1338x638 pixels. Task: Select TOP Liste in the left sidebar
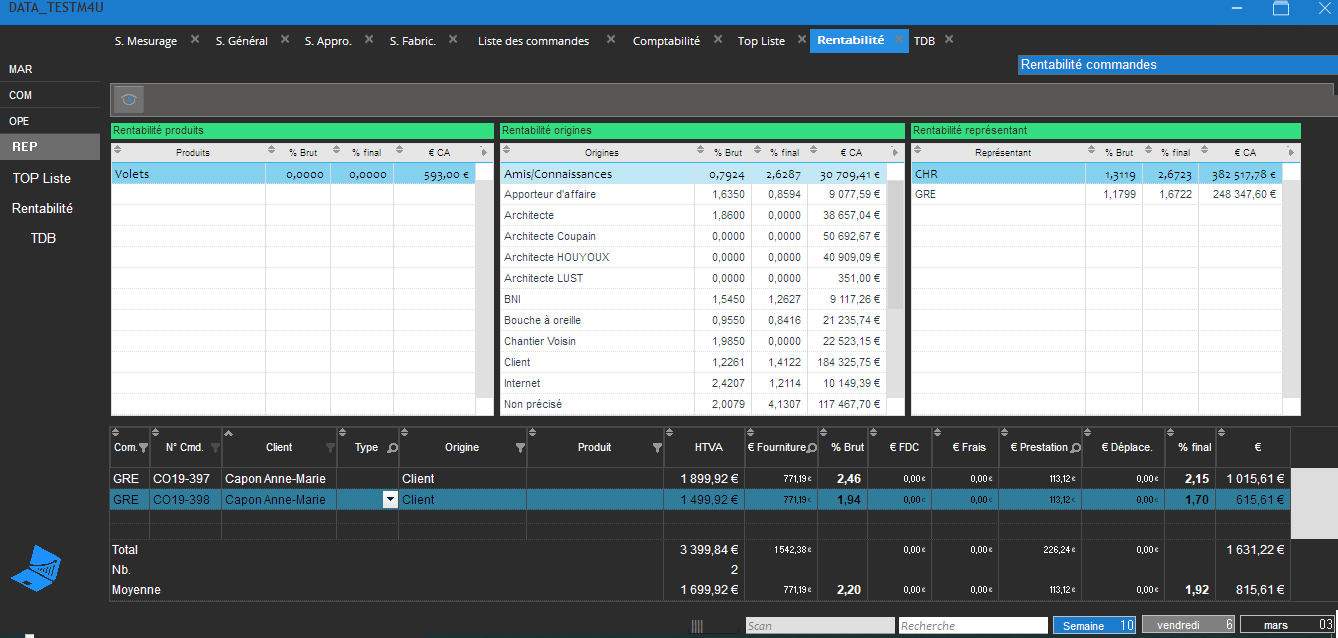pos(41,178)
